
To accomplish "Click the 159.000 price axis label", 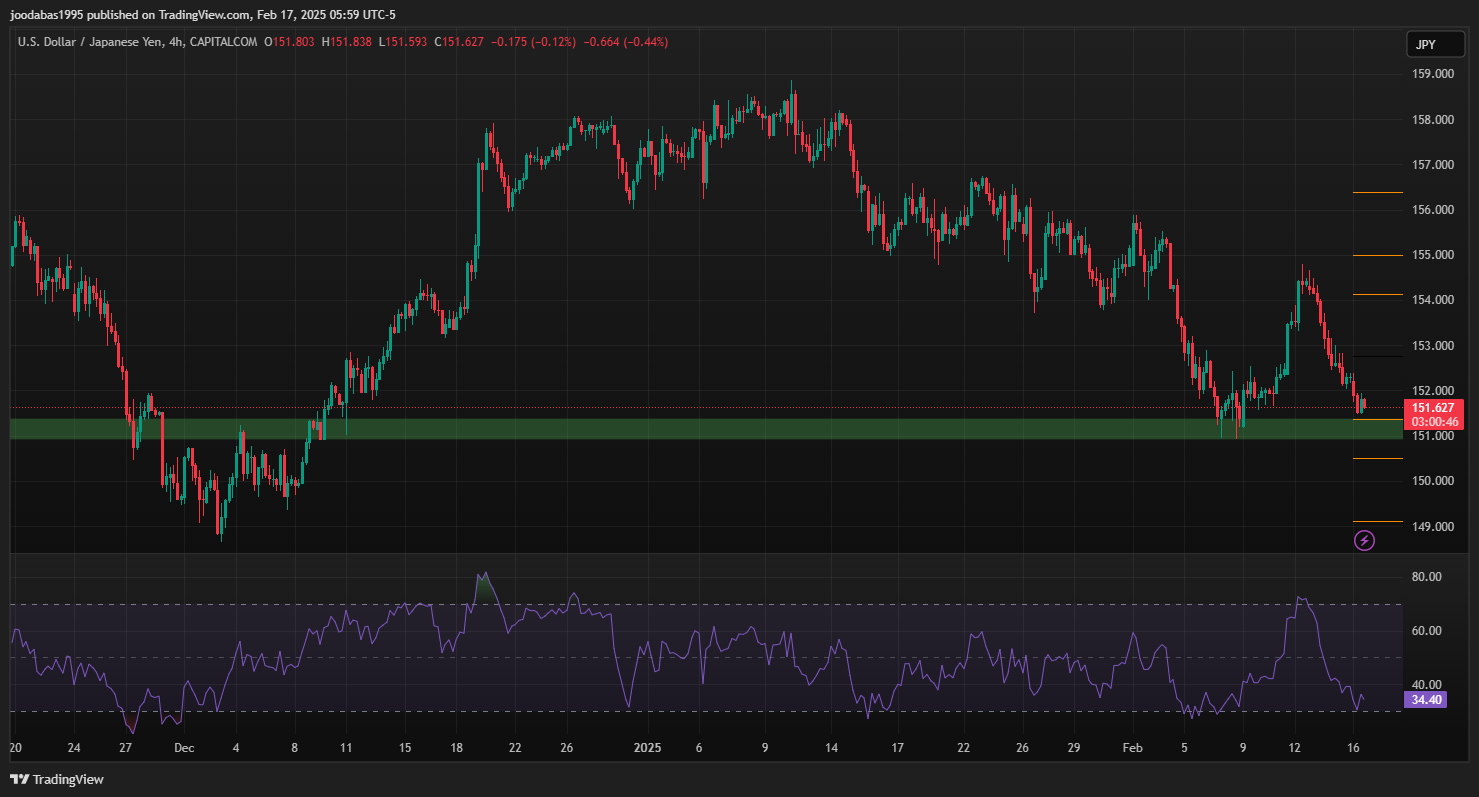I will [x=1432, y=74].
